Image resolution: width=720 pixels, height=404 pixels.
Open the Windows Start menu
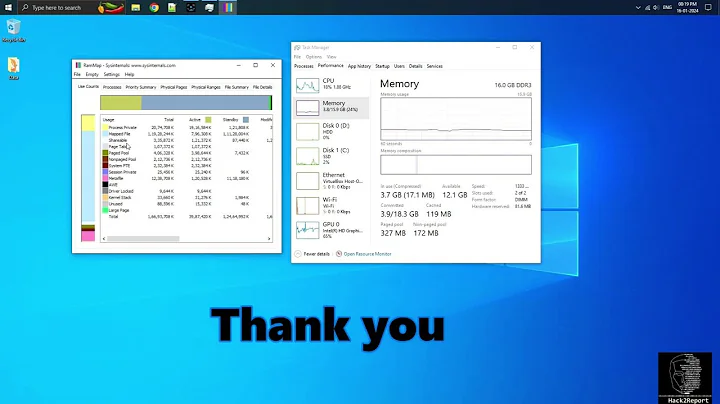[x=8, y=7]
